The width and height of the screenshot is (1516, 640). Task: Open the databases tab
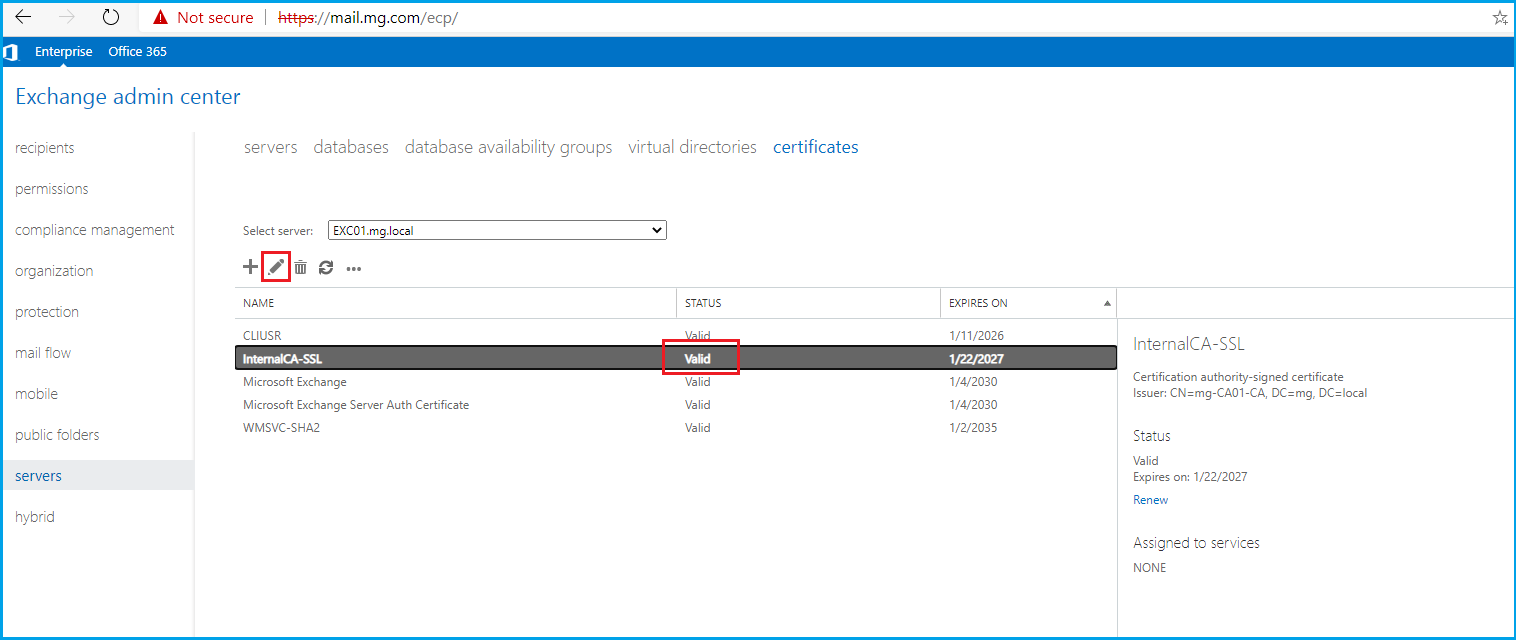click(351, 147)
